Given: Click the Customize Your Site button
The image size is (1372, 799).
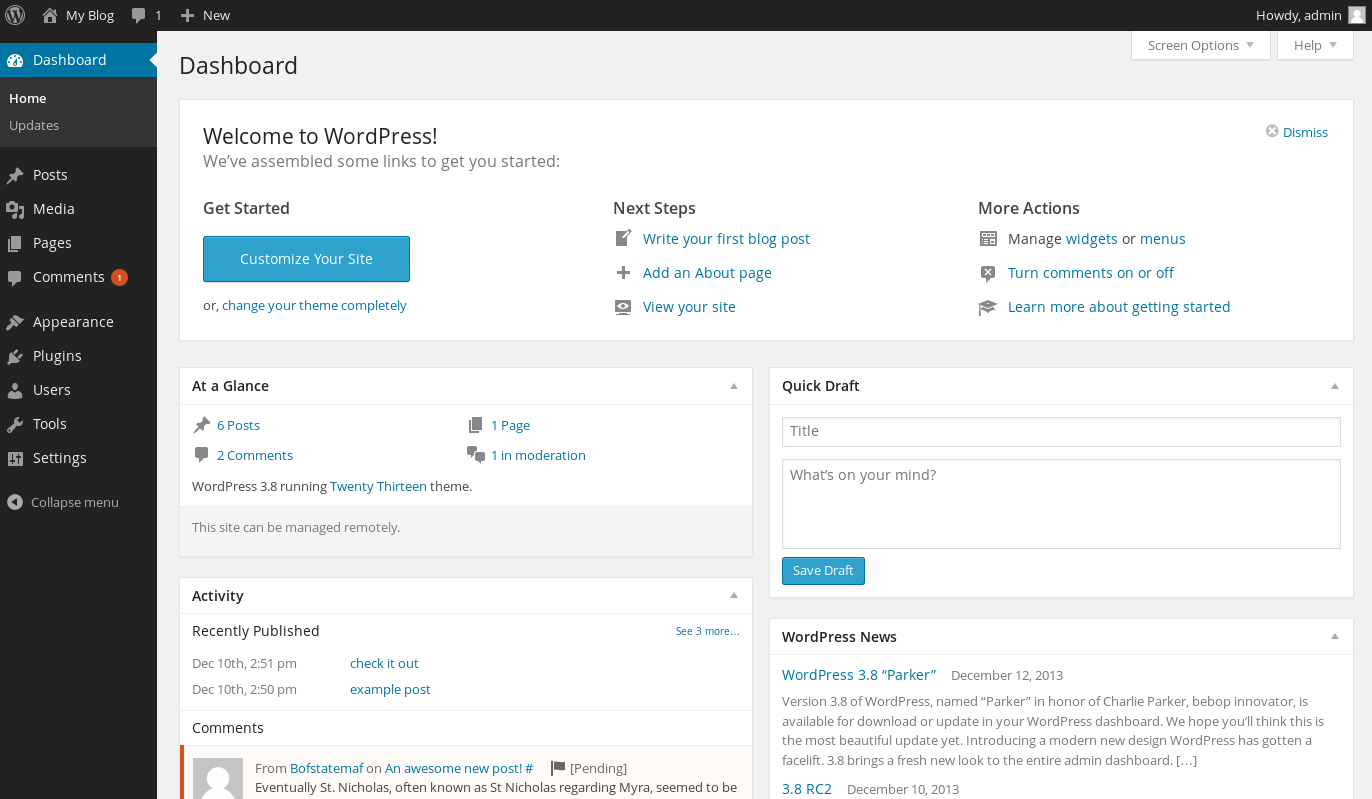Looking at the screenshot, I should pyautogui.click(x=306, y=259).
